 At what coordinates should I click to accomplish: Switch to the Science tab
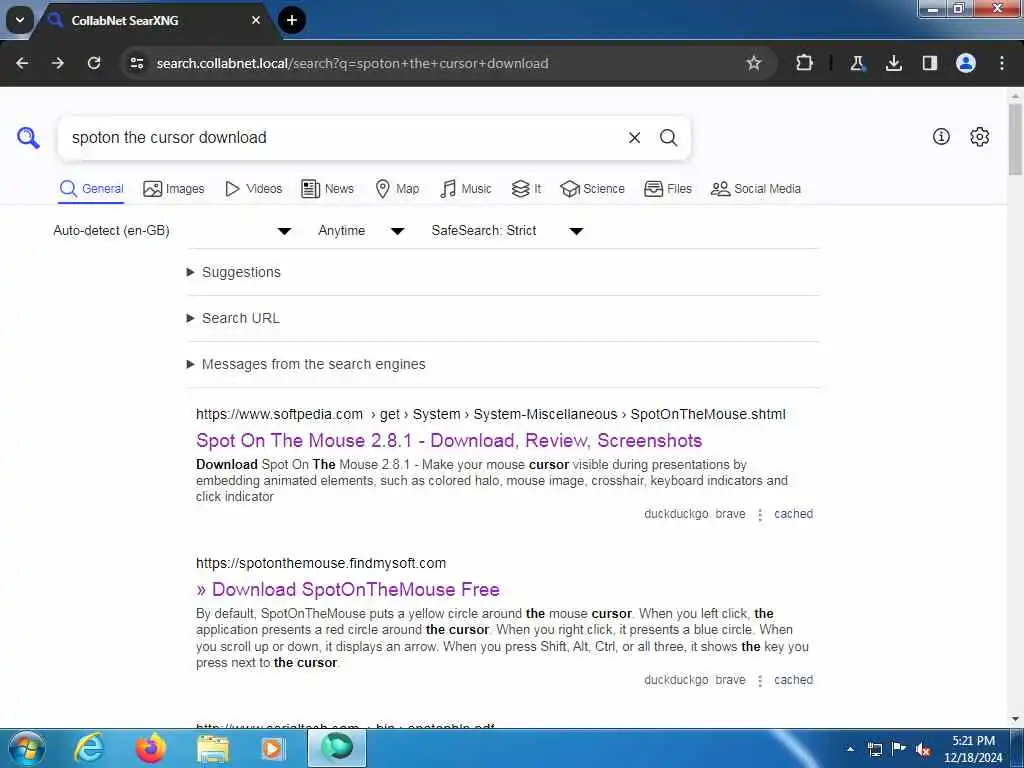click(x=592, y=189)
